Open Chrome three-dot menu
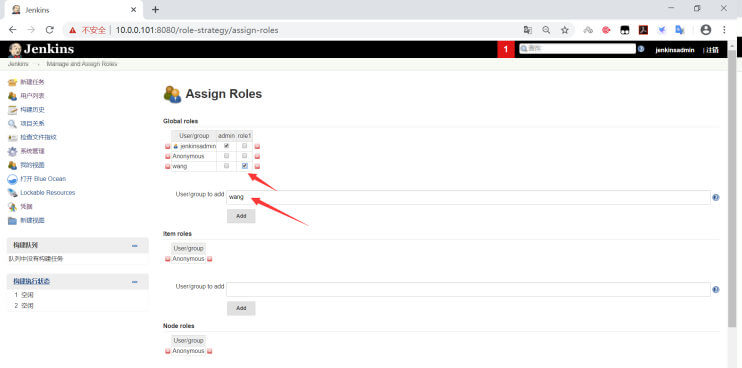 coord(724,30)
